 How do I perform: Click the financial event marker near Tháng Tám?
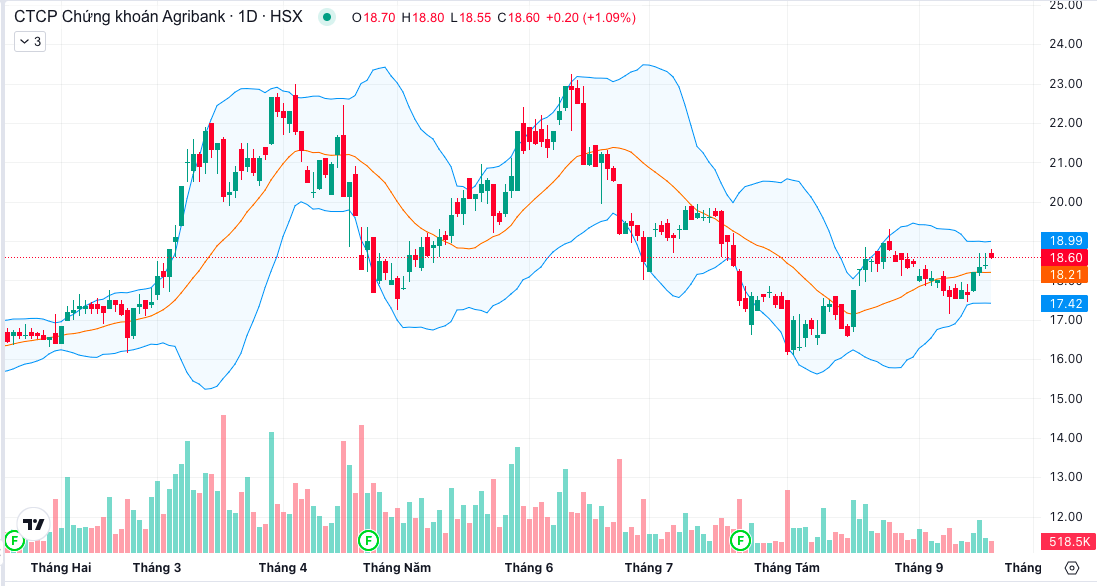click(x=741, y=541)
